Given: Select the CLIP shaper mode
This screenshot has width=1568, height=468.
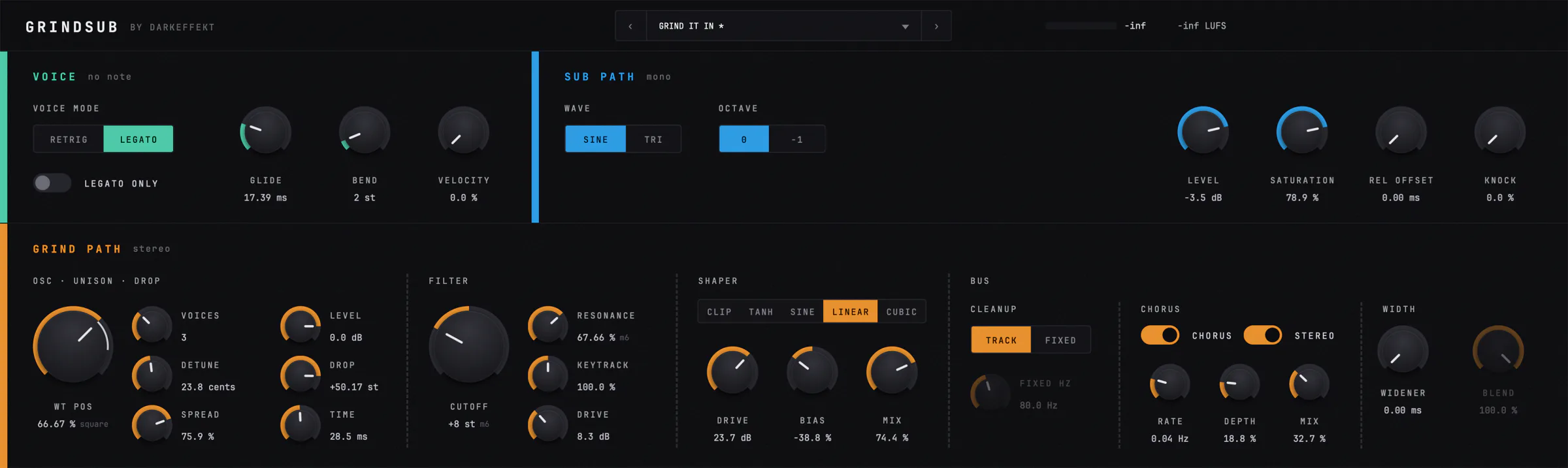Looking at the screenshot, I should 719,312.
